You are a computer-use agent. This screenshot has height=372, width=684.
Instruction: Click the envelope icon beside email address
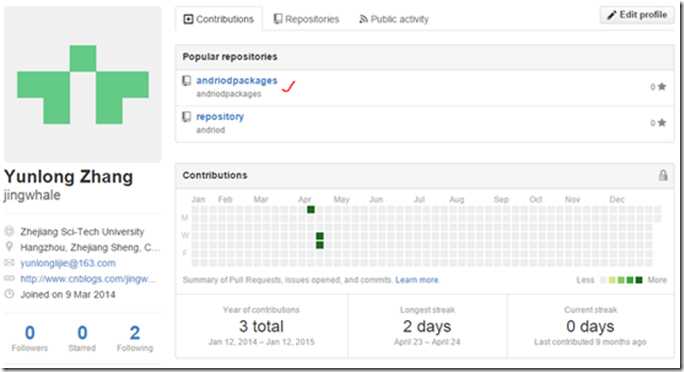9,263
